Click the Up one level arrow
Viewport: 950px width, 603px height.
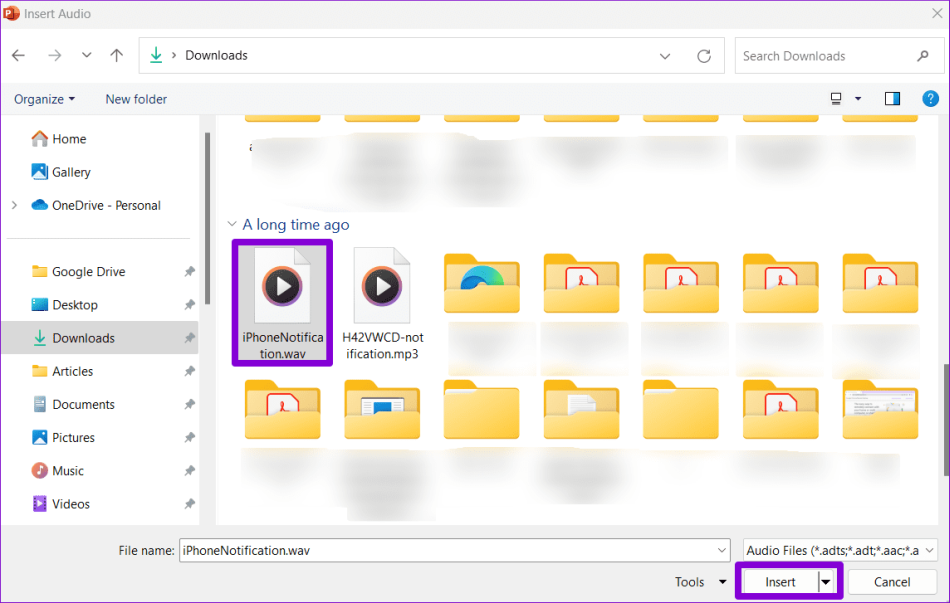[x=116, y=55]
